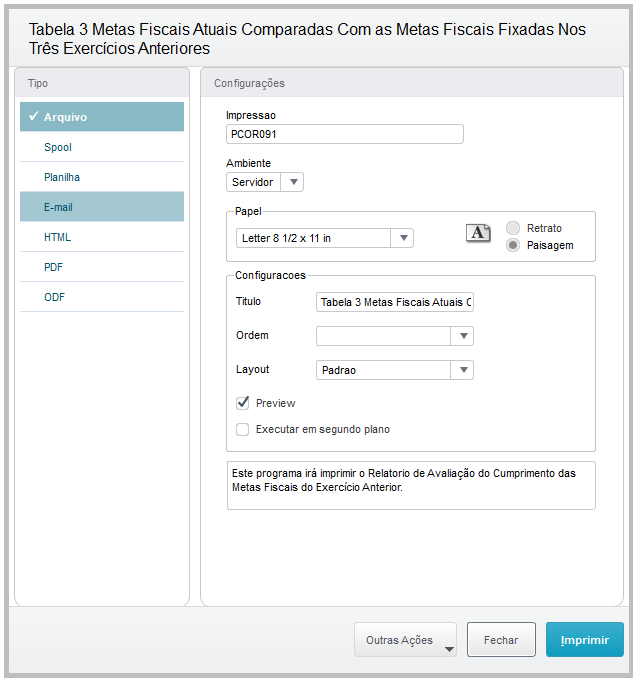This screenshot has height=682, width=633.
Task: Open the Ordem dropdown
Action: point(462,336)
